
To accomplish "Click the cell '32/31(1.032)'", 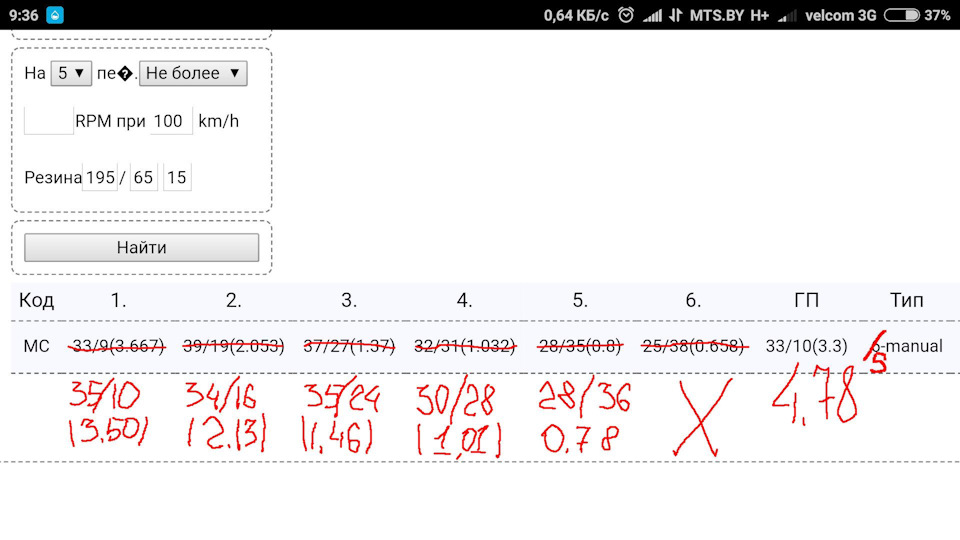I will point(465,347).
